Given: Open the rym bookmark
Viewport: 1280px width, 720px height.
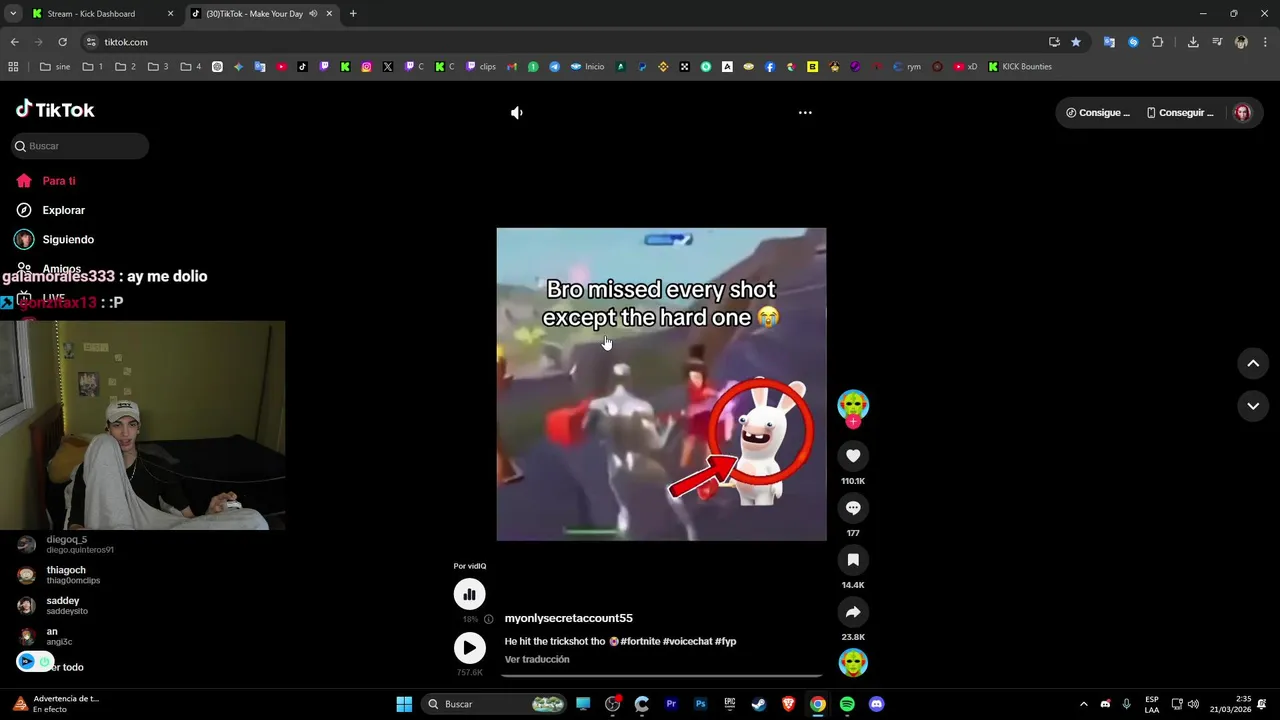Looking at the screenshot, I should pos(907,67).
